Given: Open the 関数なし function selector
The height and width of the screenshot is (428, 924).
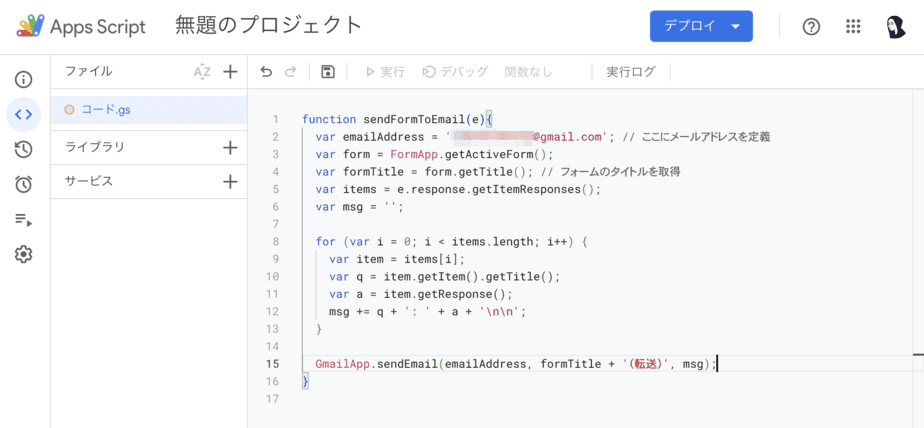Looking at the screenshot, I should pyautogui.click(x=529, y=72).
